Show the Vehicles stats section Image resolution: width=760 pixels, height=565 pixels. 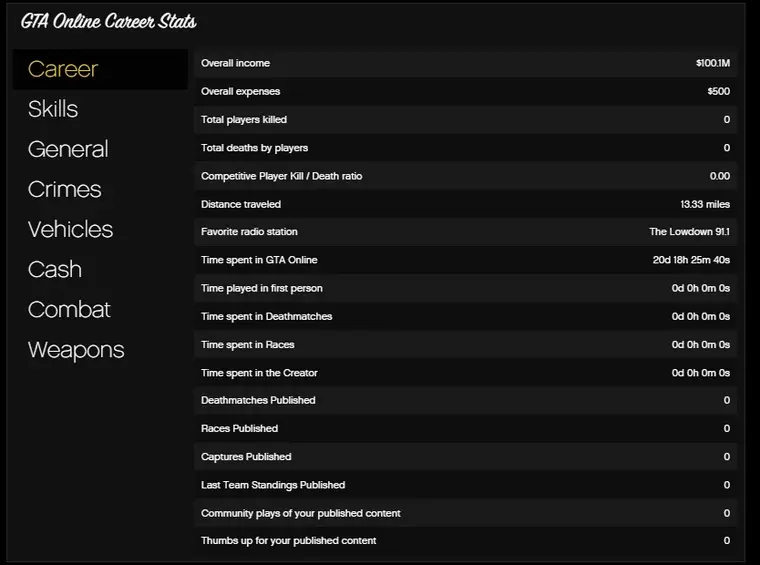(70, 229)
